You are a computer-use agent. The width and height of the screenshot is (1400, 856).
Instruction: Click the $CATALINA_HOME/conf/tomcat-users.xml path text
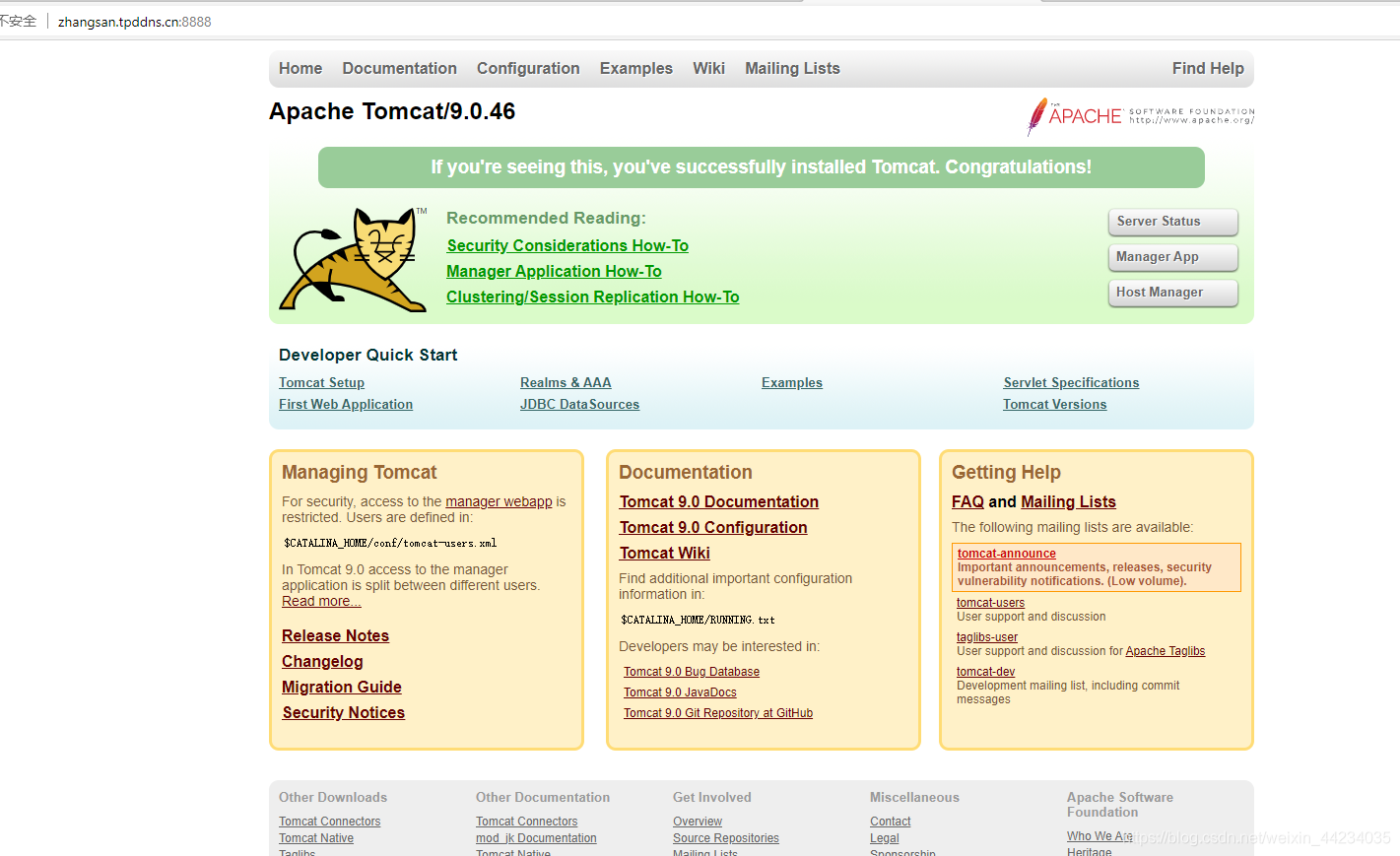[390, 544]
